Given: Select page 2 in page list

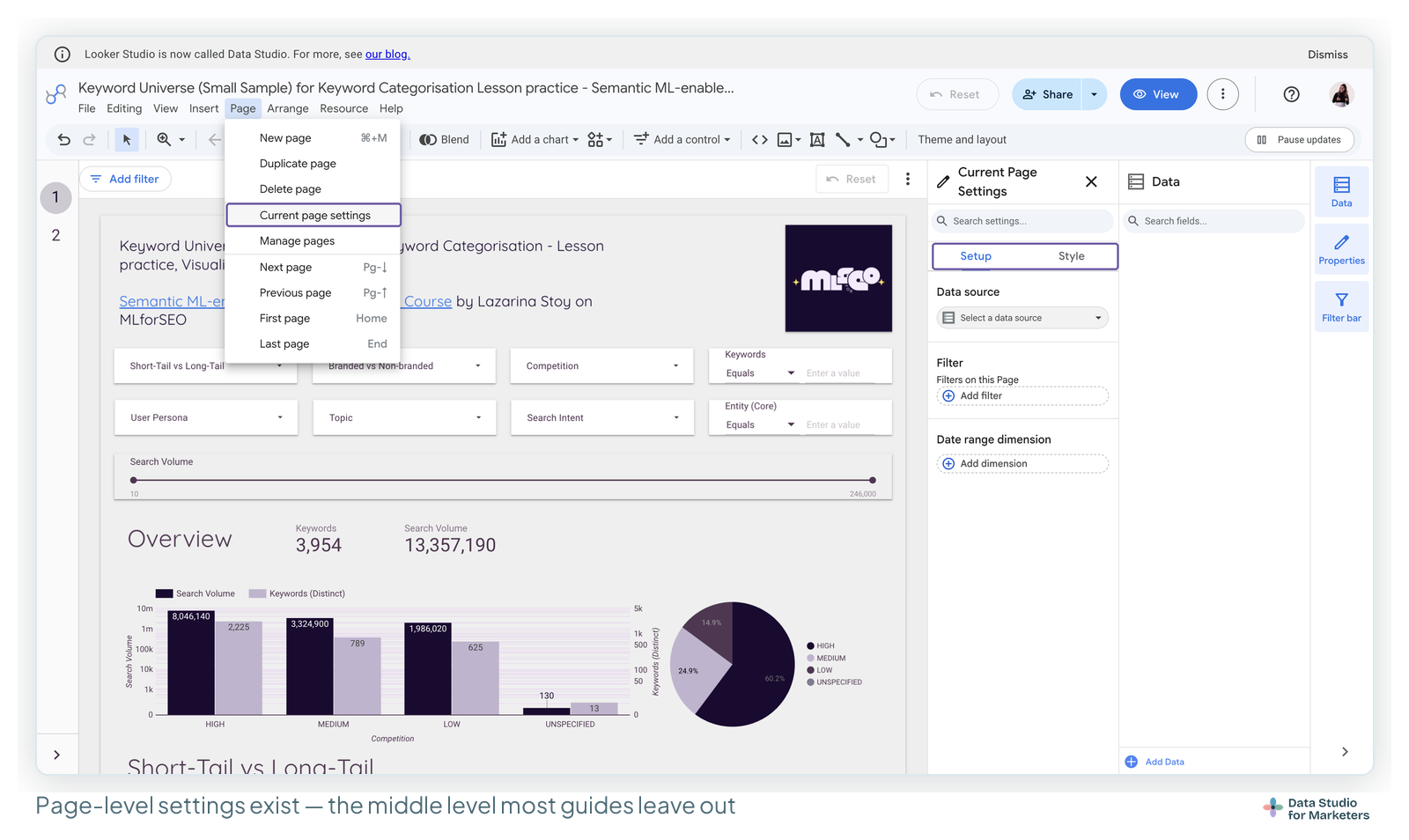Looking at the screenshot, I should tap(55, 235).
